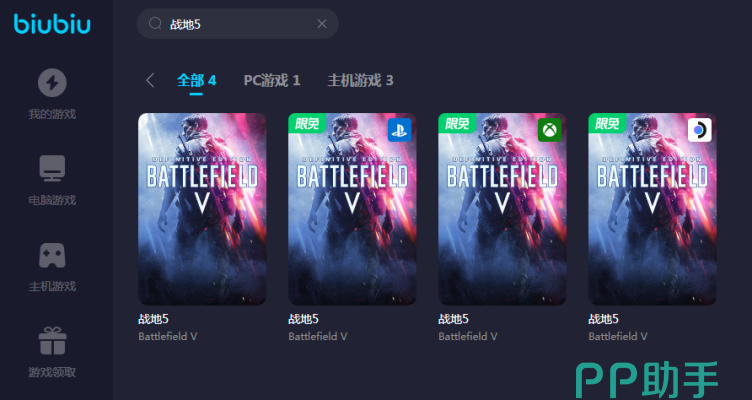The width and height of the screenshot is (752, 400).
Task: Open Battlefield V cover with Steam-style badge
Action: pos(653,209)
